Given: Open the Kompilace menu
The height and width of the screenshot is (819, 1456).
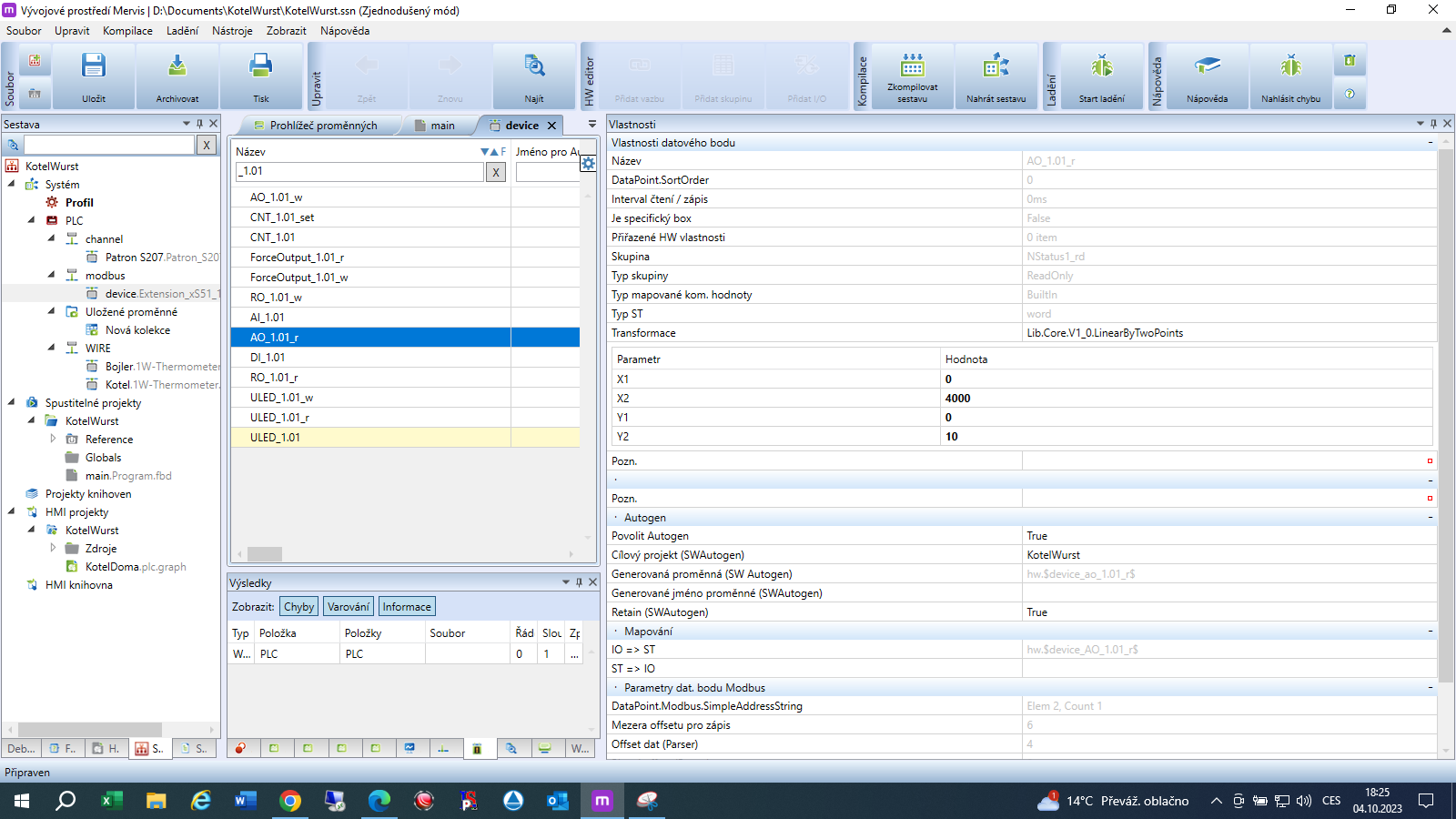Looking at the screenshot, I should click(x=127, y=31).
